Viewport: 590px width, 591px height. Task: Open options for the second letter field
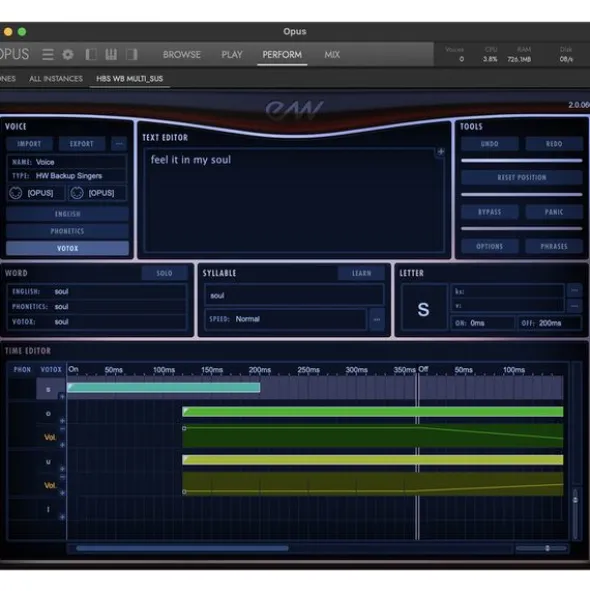coord(574,306)
